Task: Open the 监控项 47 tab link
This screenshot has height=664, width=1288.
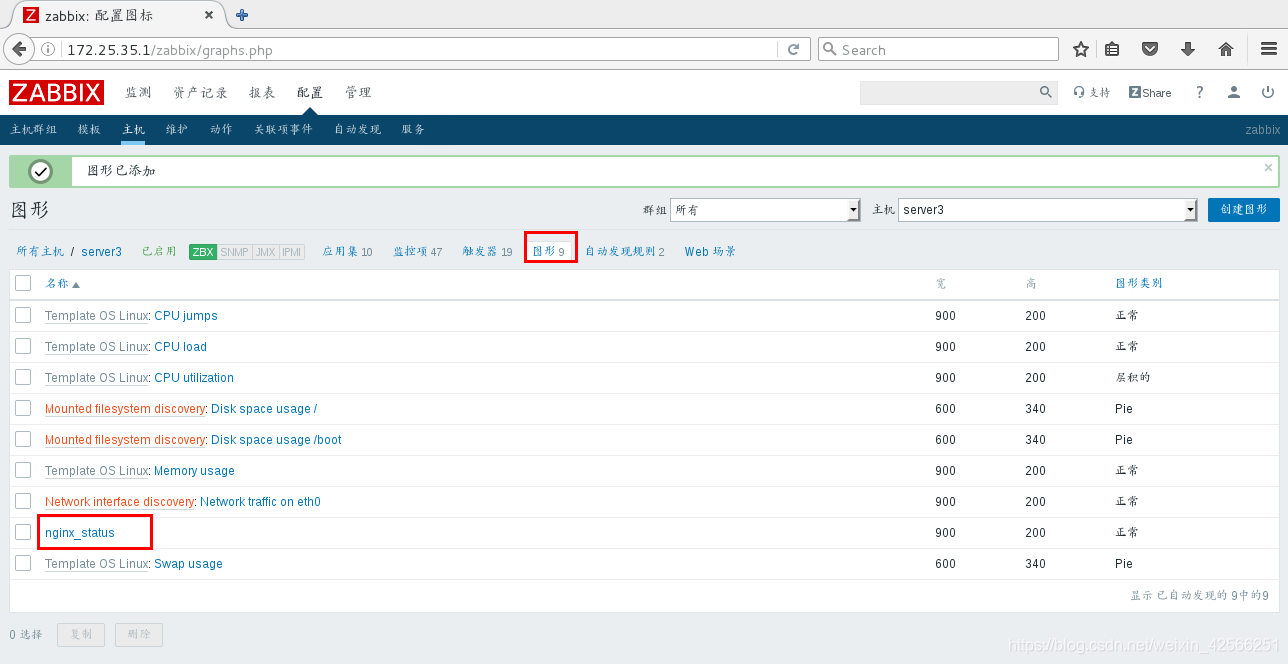Action: tap(418, 252)
